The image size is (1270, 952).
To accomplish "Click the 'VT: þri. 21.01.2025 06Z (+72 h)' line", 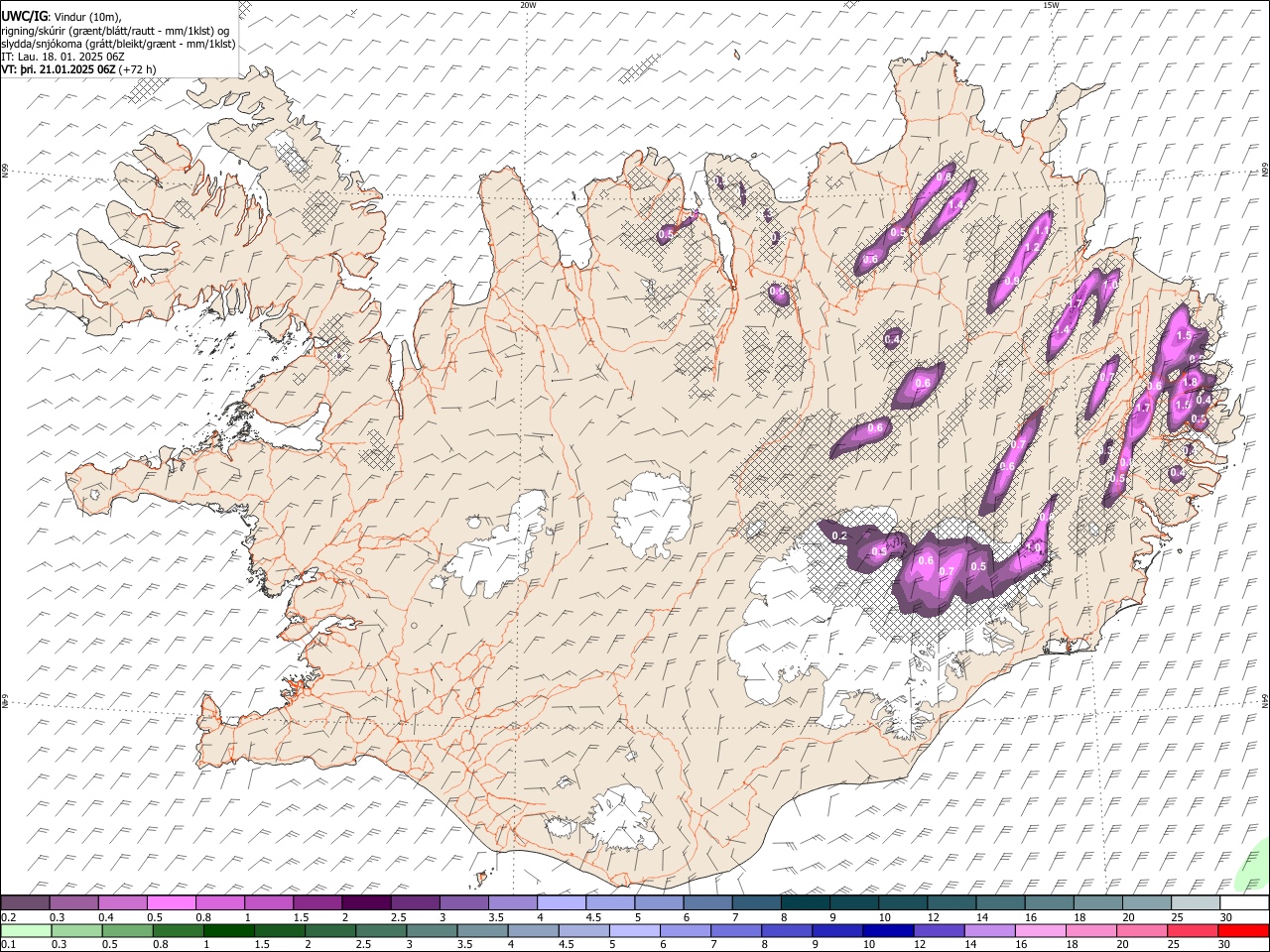I will click(78, 69).
